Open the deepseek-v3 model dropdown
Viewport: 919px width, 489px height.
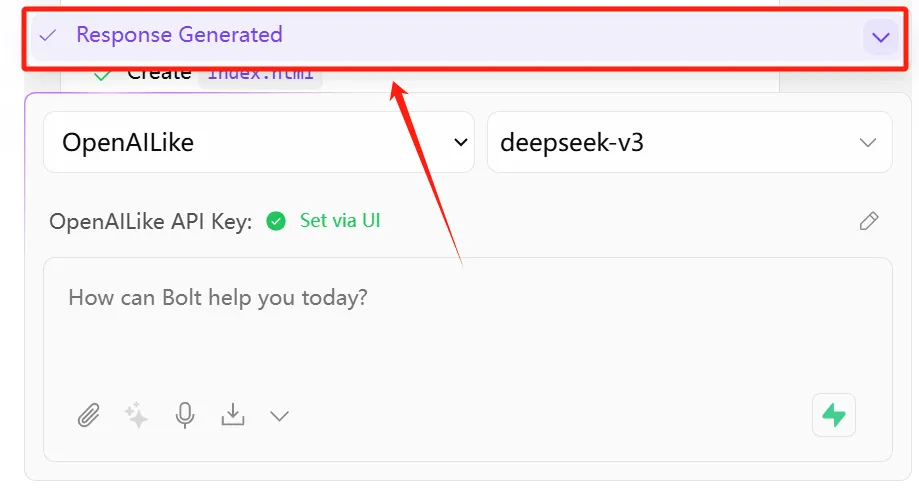(689, 142)
